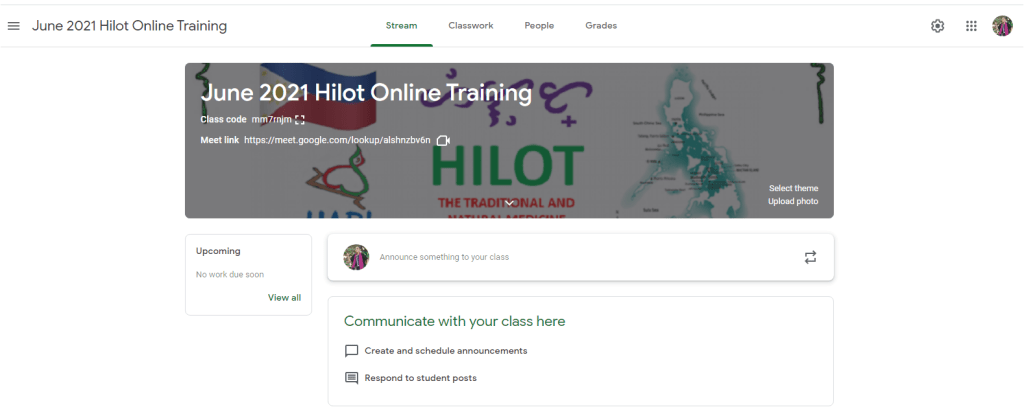Click the June 2021 Hilot class title in header

[129, 26]
